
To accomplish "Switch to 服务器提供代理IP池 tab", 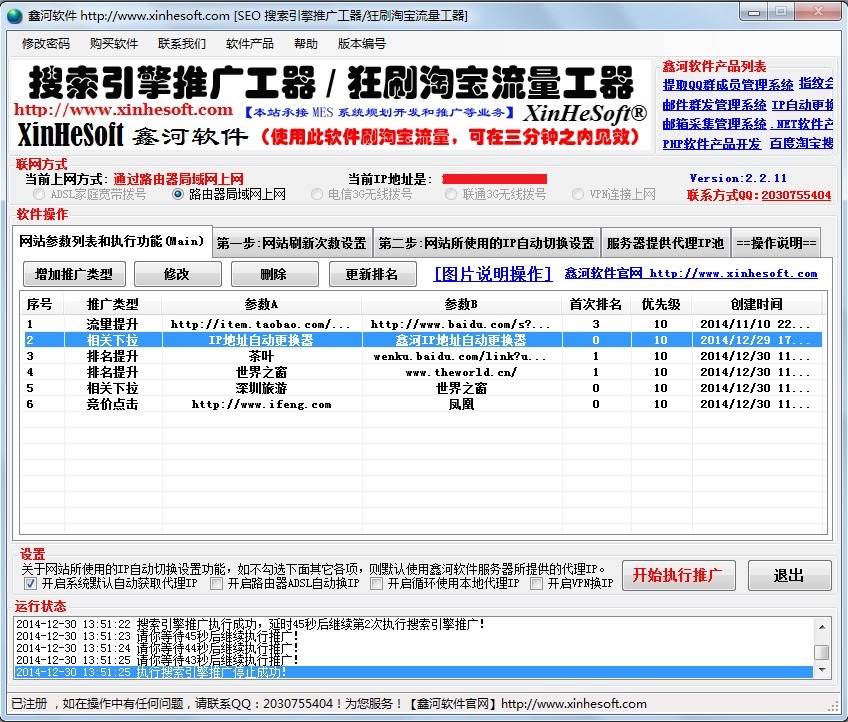I will point(665,243).
